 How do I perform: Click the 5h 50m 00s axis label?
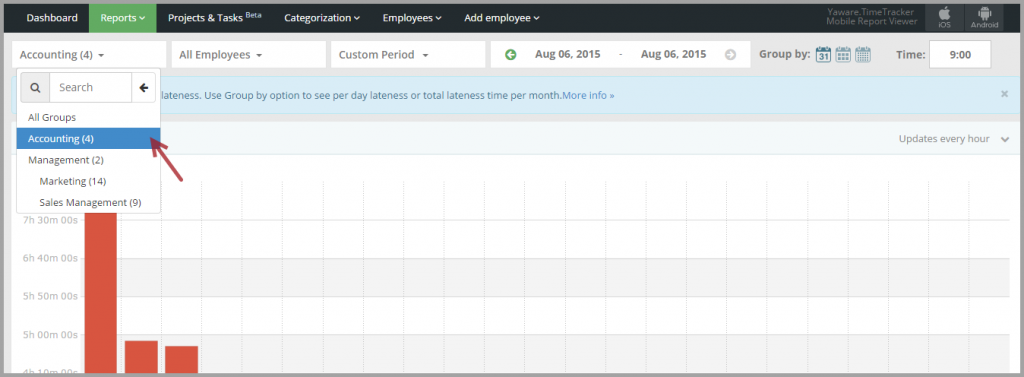coord(50,296)
